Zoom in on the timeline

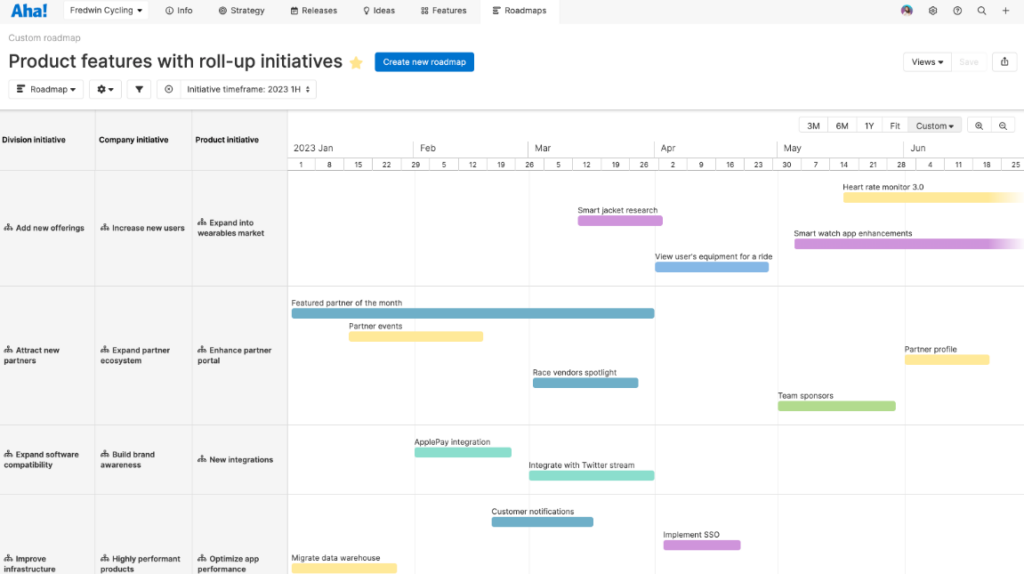point(979,126)
